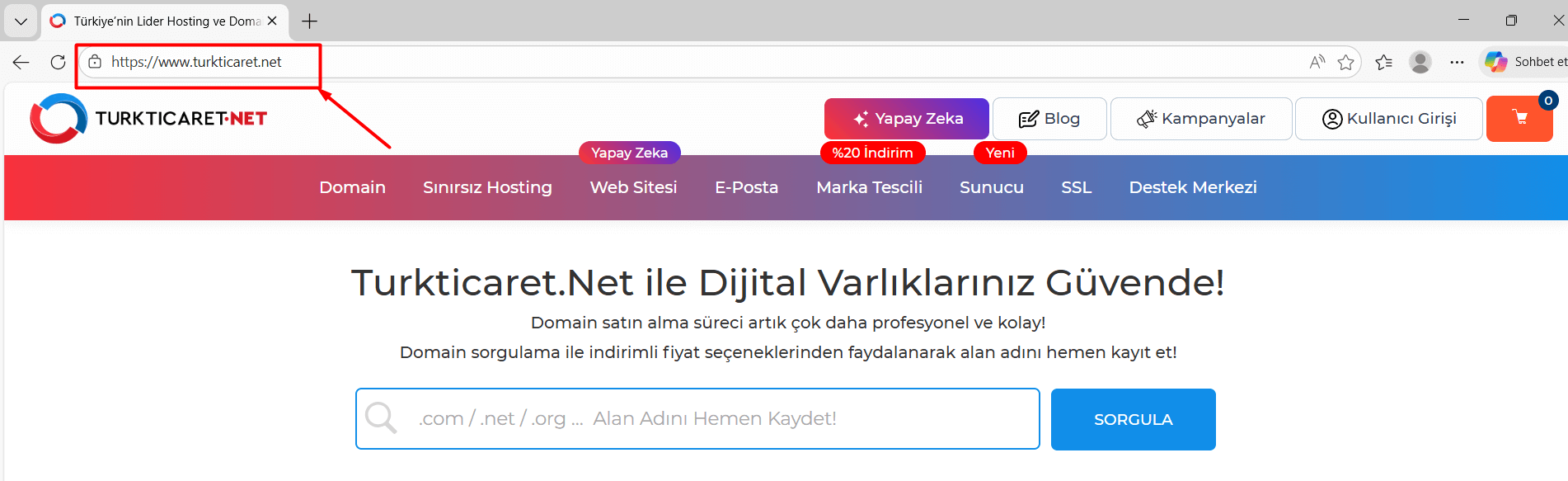Click the Yapay Zeka button

[906, 119]
